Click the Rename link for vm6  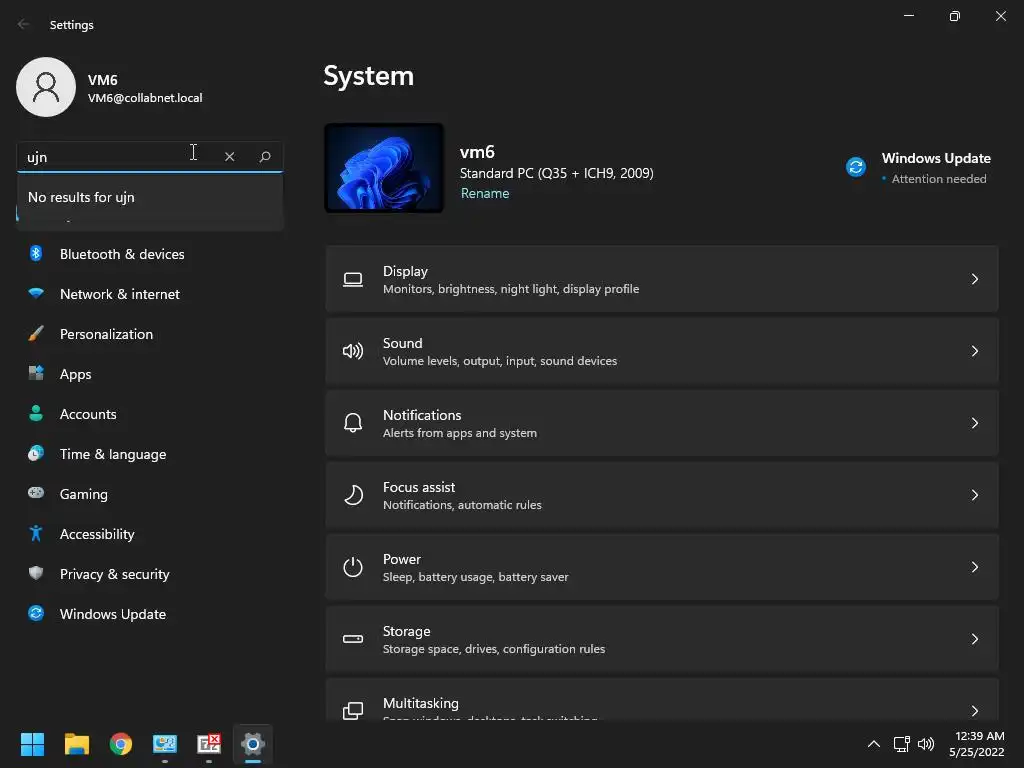click(x=485, y=193)
